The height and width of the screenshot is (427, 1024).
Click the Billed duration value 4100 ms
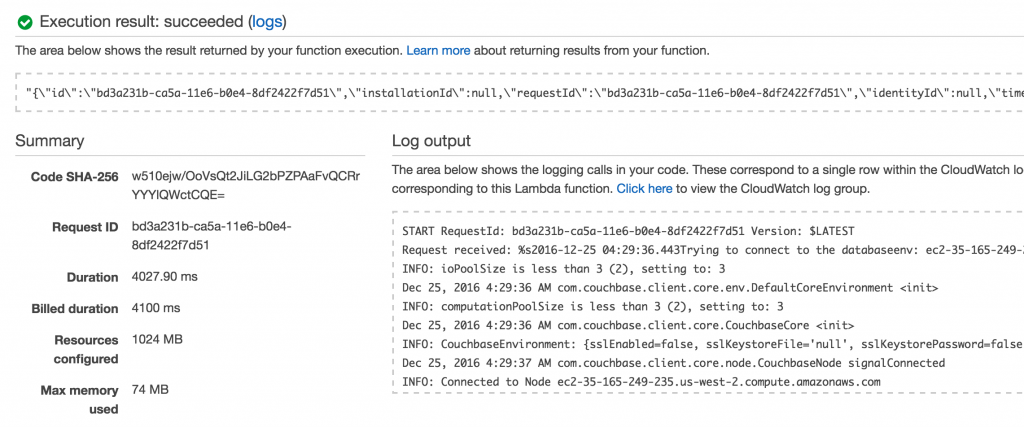click(155, 308)
